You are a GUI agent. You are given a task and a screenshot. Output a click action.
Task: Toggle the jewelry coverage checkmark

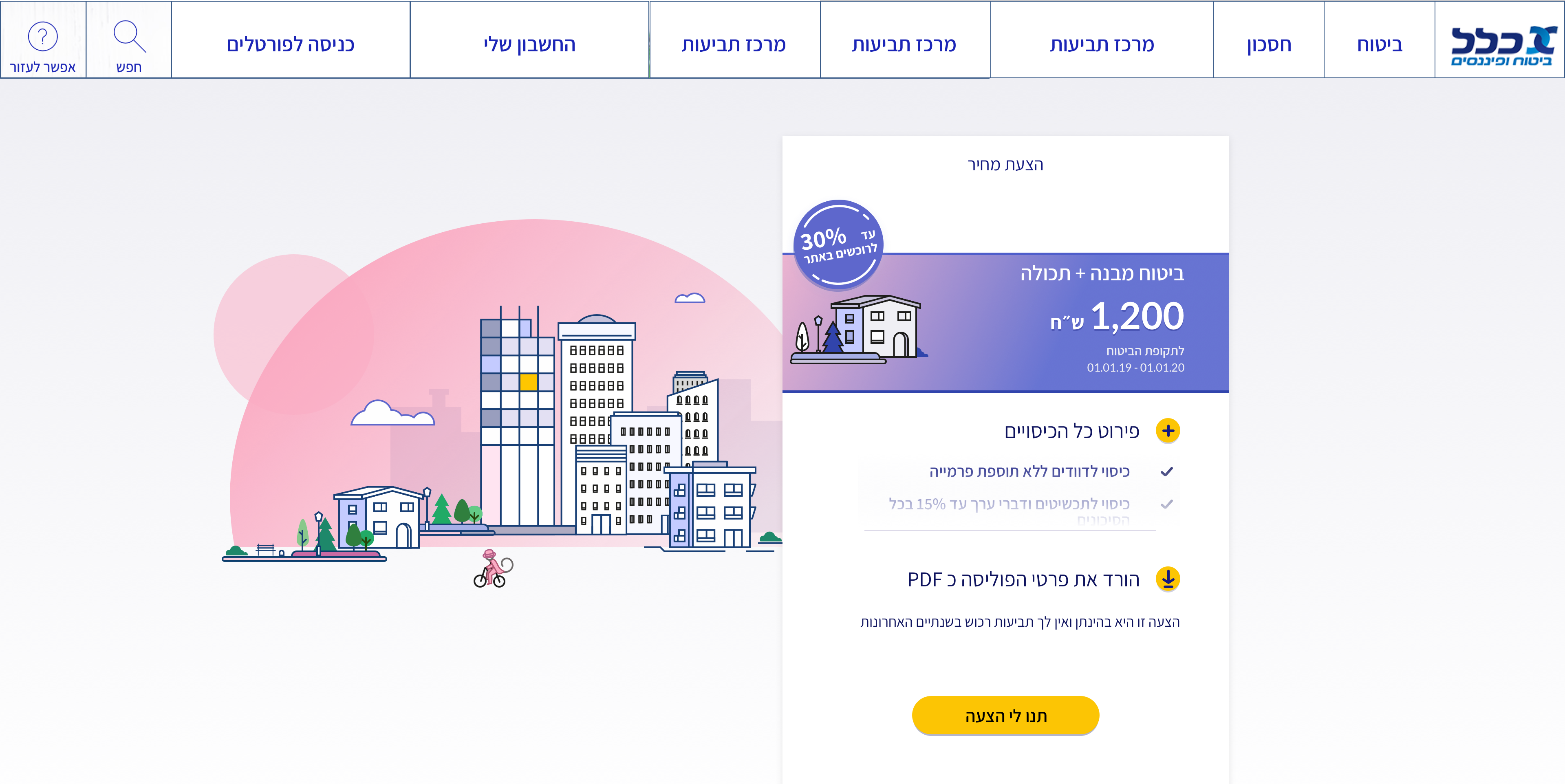1166,504
